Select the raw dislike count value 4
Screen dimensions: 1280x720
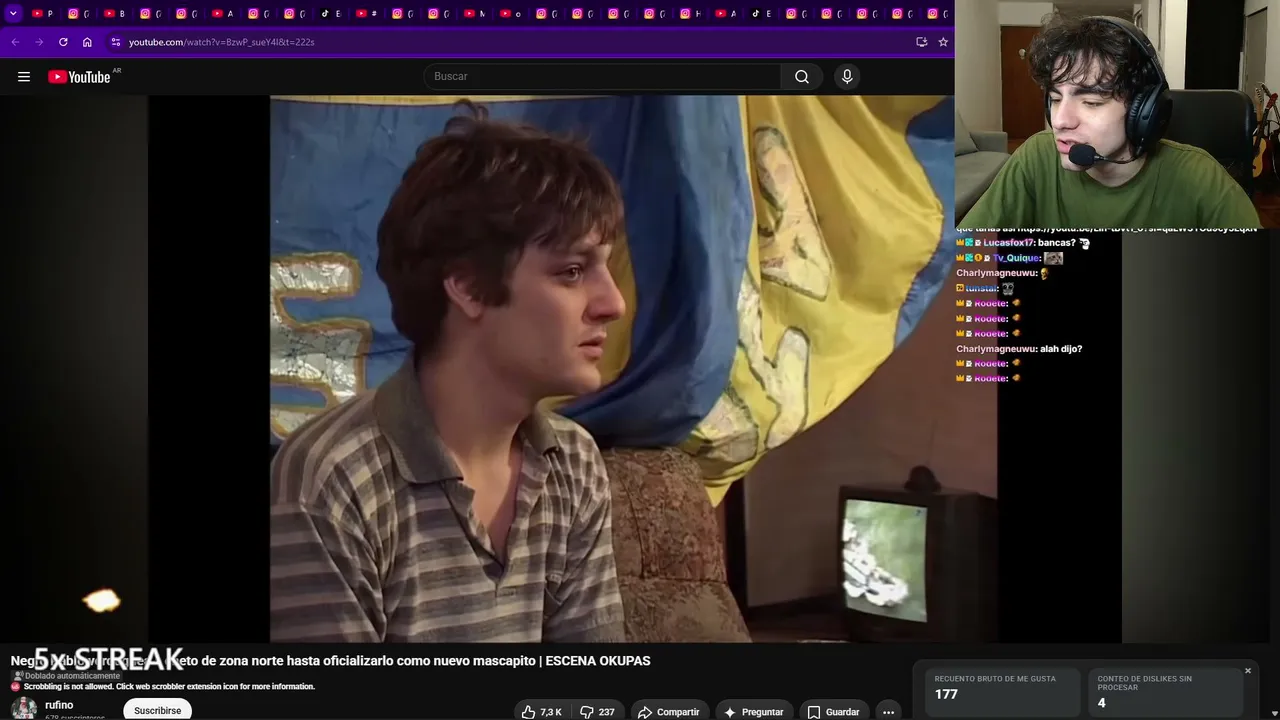[1101, 703]
